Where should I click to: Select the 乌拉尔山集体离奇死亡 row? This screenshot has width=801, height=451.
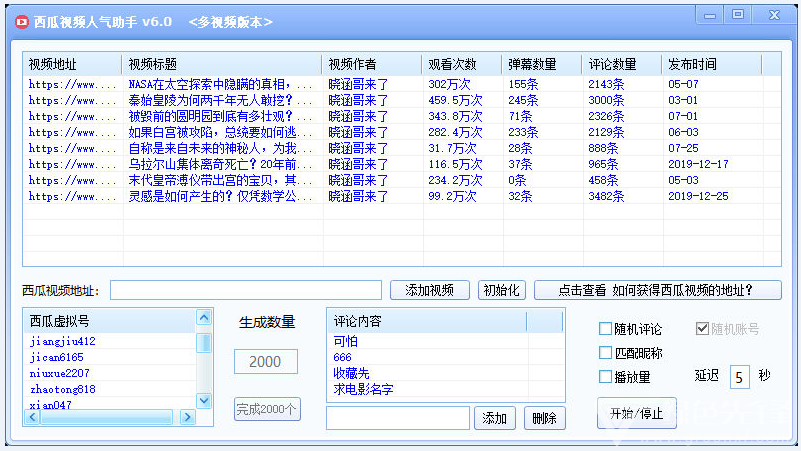pos(402,164)
